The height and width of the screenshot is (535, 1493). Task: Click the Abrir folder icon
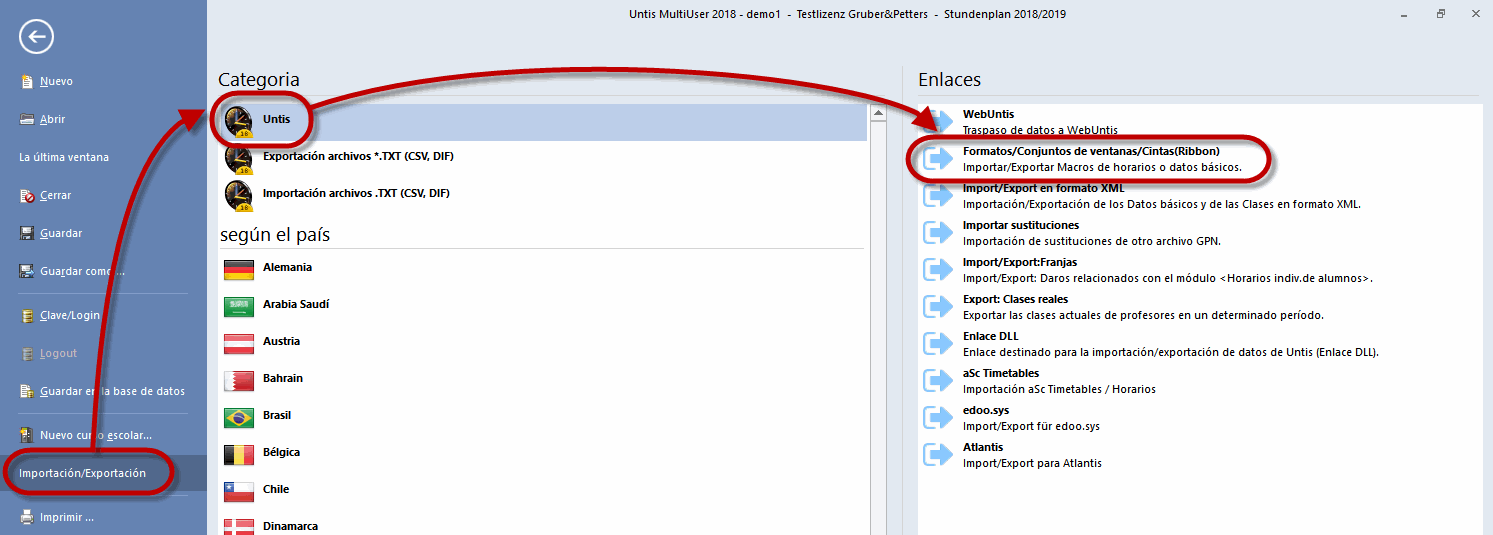click(x=28, y=119)
